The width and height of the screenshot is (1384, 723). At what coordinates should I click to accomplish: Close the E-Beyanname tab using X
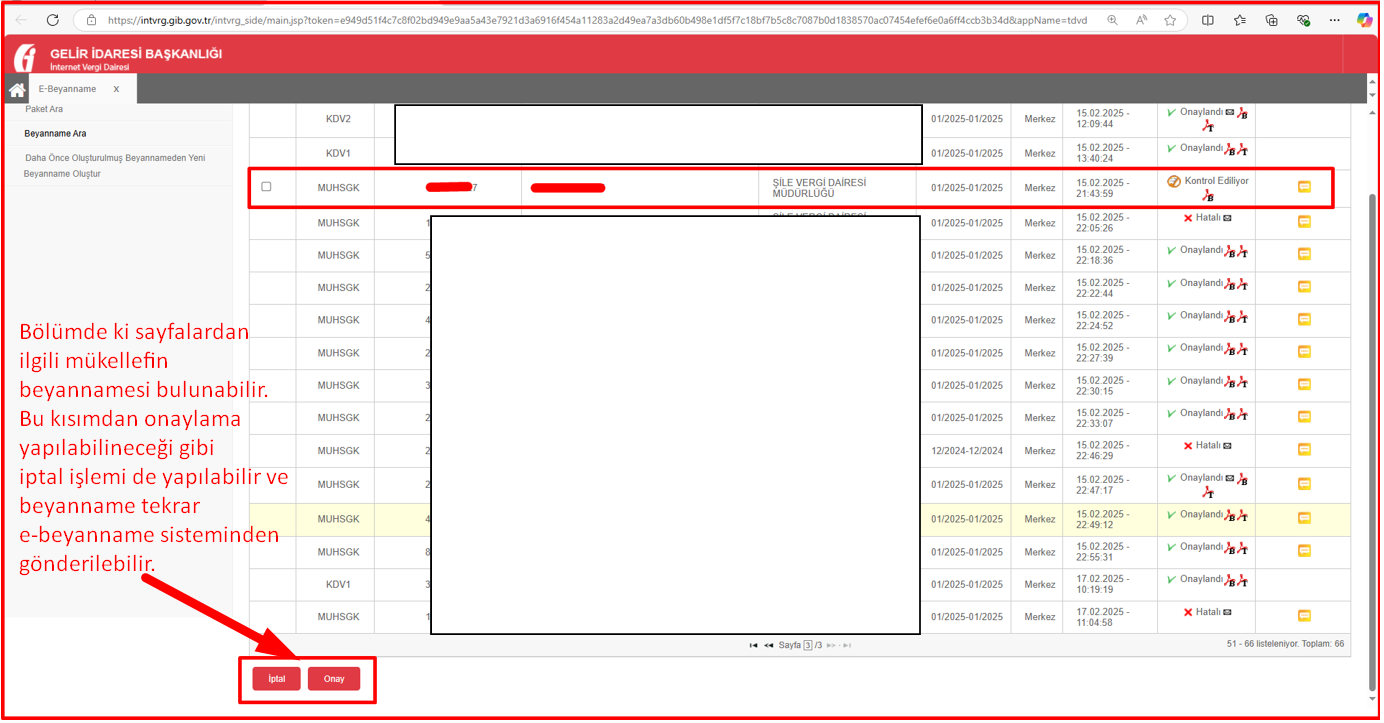116,89
